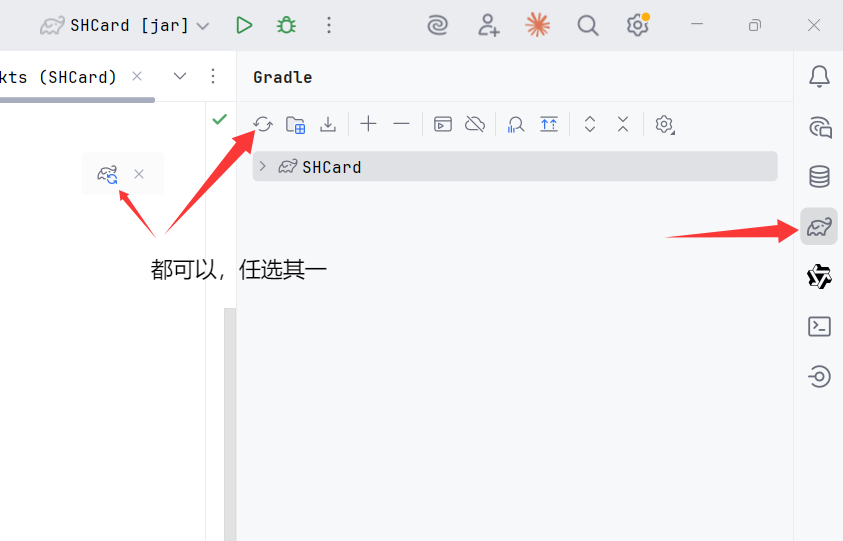Click folder with grid icon in Gradle toolbar
This screenshot has width=843, height=541.
(x=295, y=124)
